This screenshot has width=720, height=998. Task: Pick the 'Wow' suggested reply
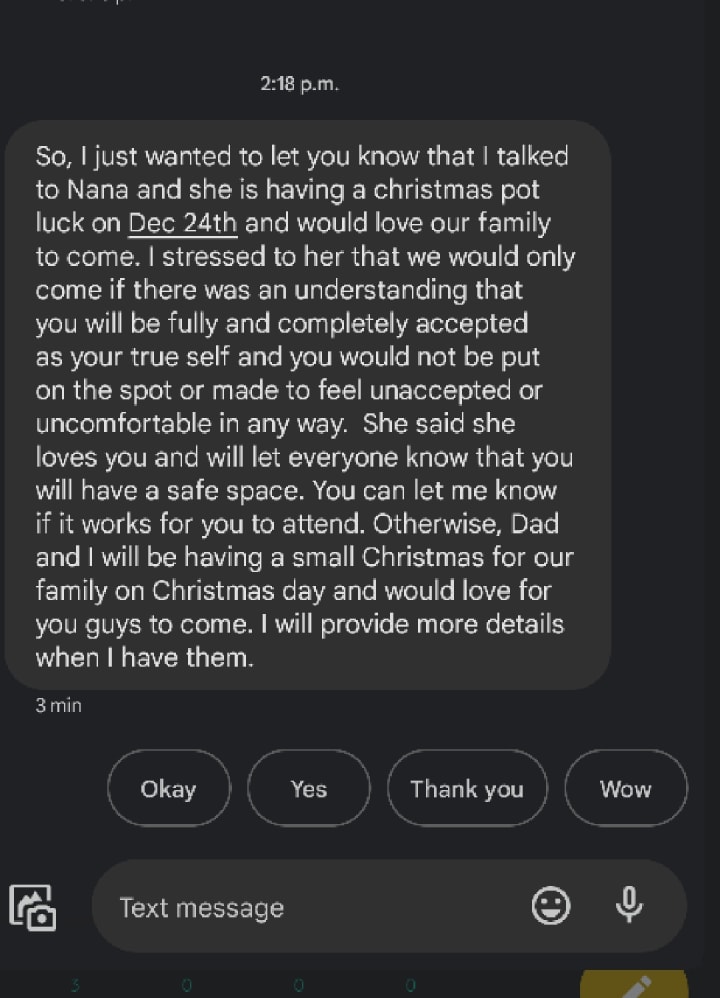pyautogui.click(x=625, y=789)
